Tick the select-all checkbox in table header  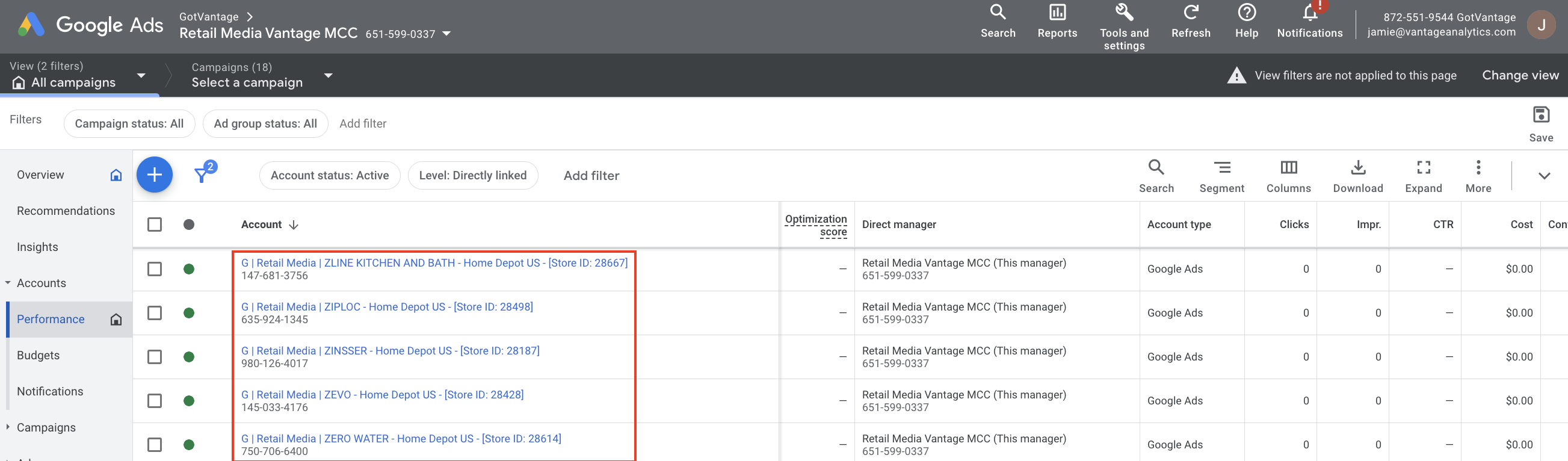pyautogui.click(x=155, y=224)
